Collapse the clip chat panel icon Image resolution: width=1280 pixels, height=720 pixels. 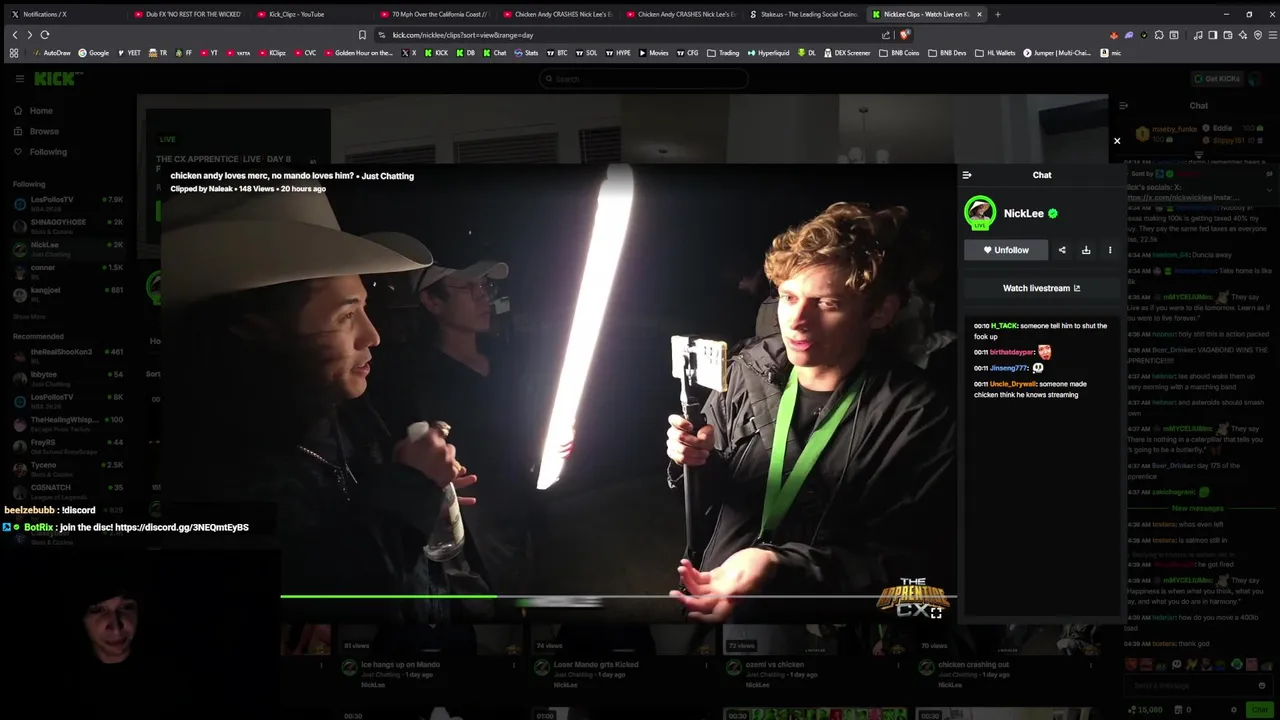tap(967, 175)
